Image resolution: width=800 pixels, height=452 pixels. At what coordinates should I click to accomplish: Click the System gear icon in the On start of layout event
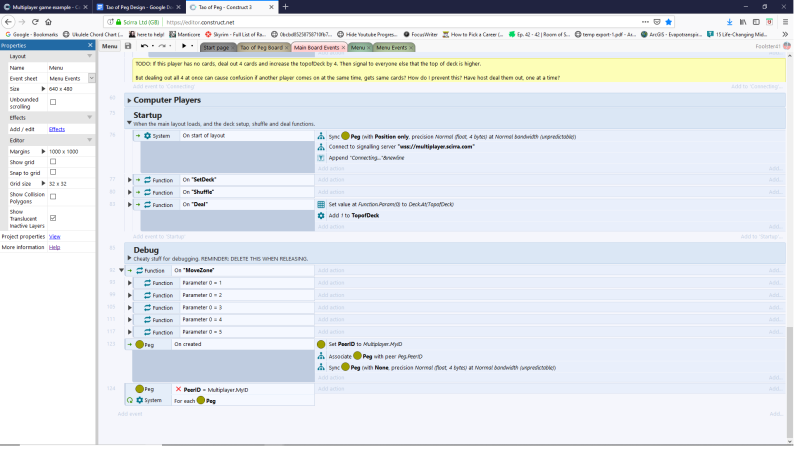click(147, 136)
